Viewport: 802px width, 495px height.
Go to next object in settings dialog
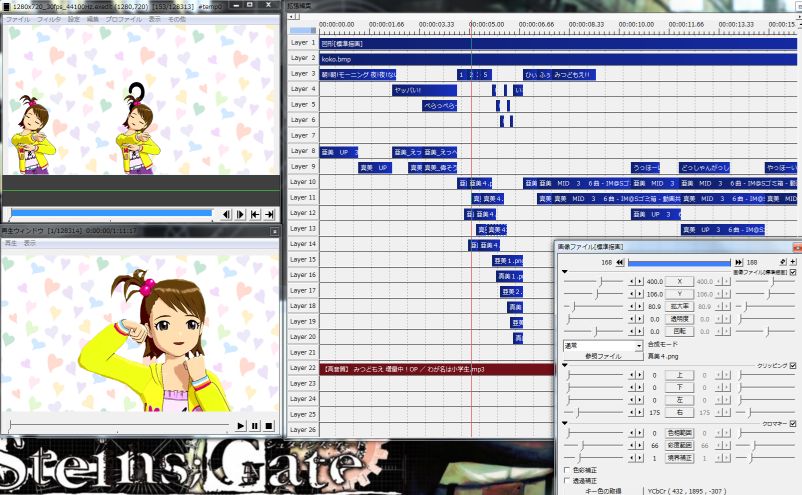click(739, 262)
